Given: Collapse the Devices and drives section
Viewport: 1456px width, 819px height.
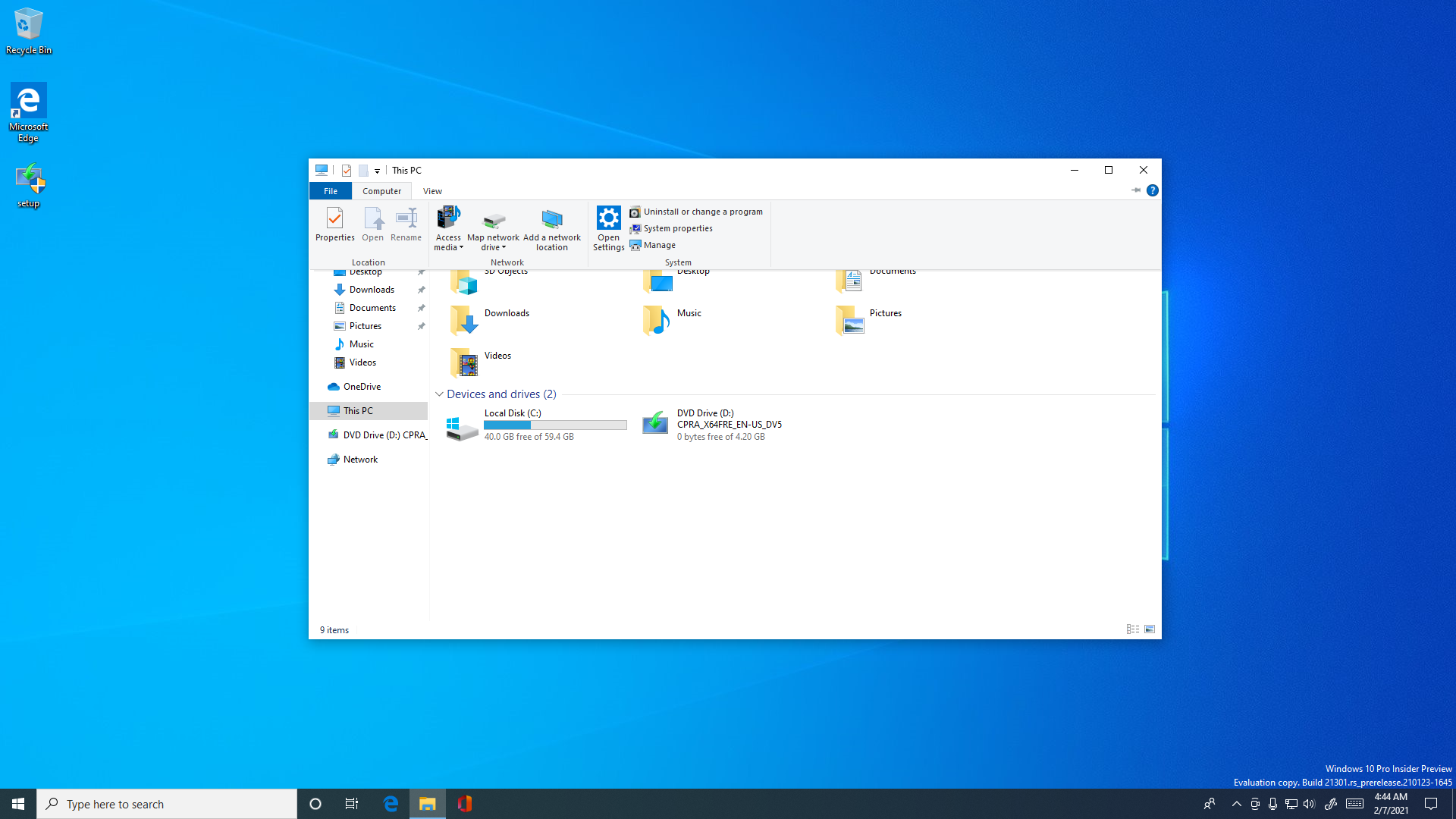Looking at the screenshot, I should pos(439,394).
